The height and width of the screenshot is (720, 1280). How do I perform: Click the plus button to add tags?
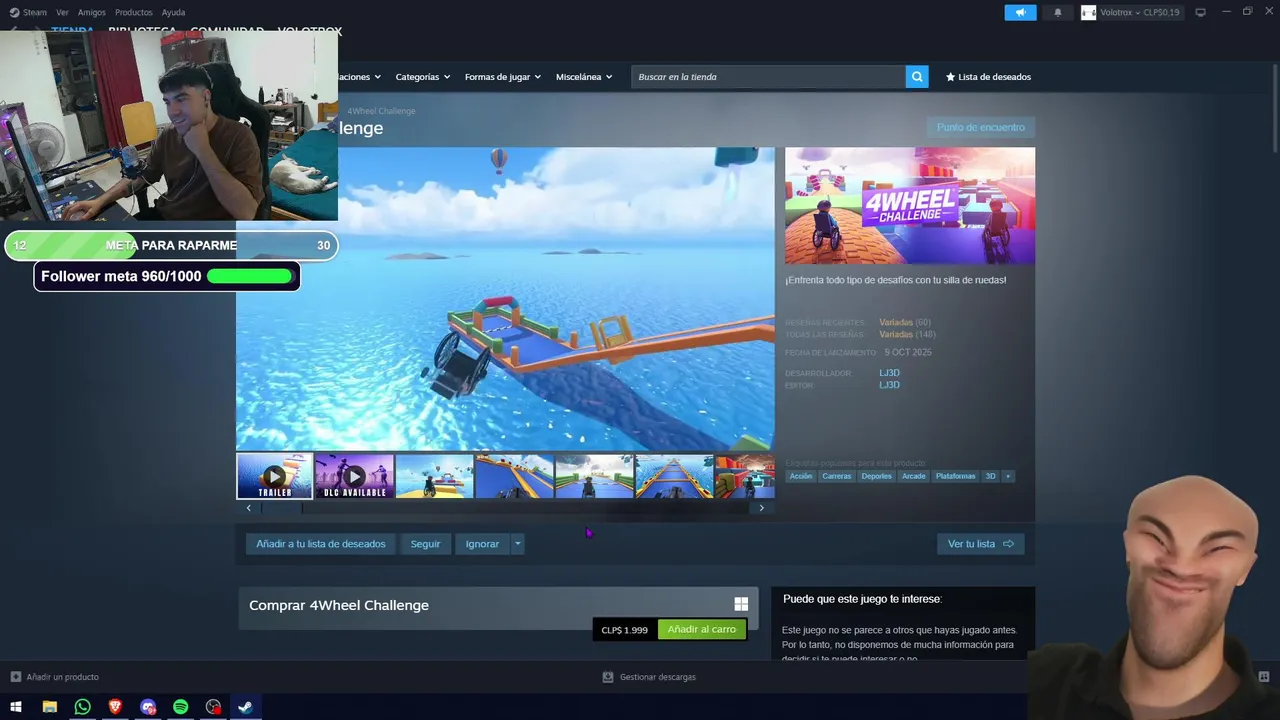pyautogui.click(x=1008, y=476)
